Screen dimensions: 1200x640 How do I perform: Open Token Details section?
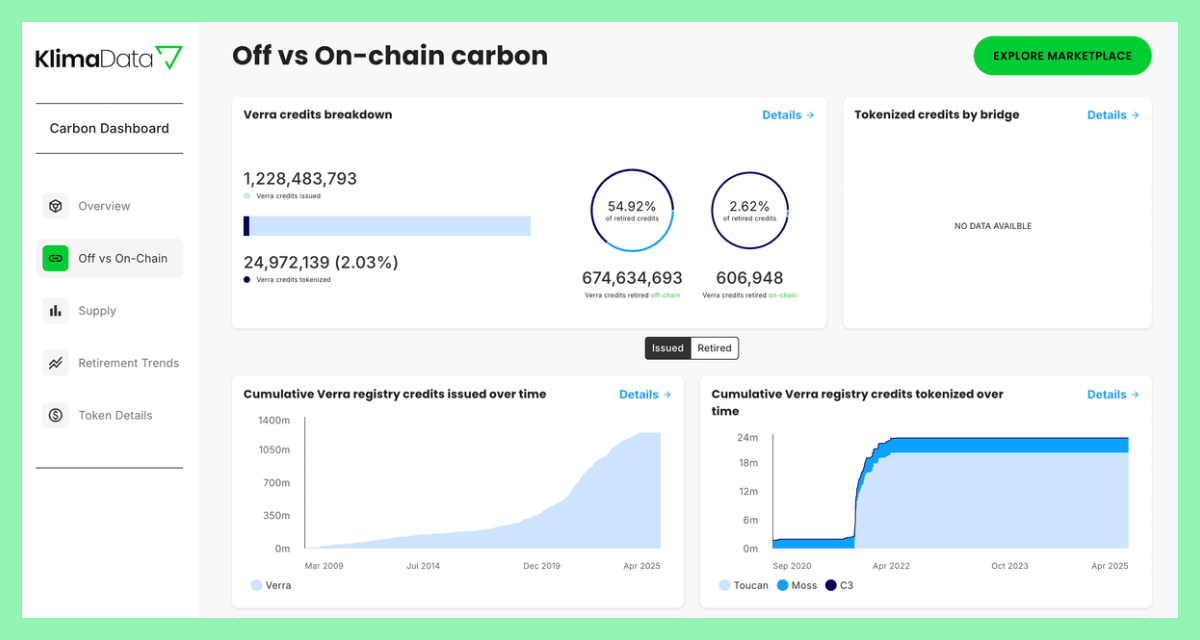pos(109,415)
